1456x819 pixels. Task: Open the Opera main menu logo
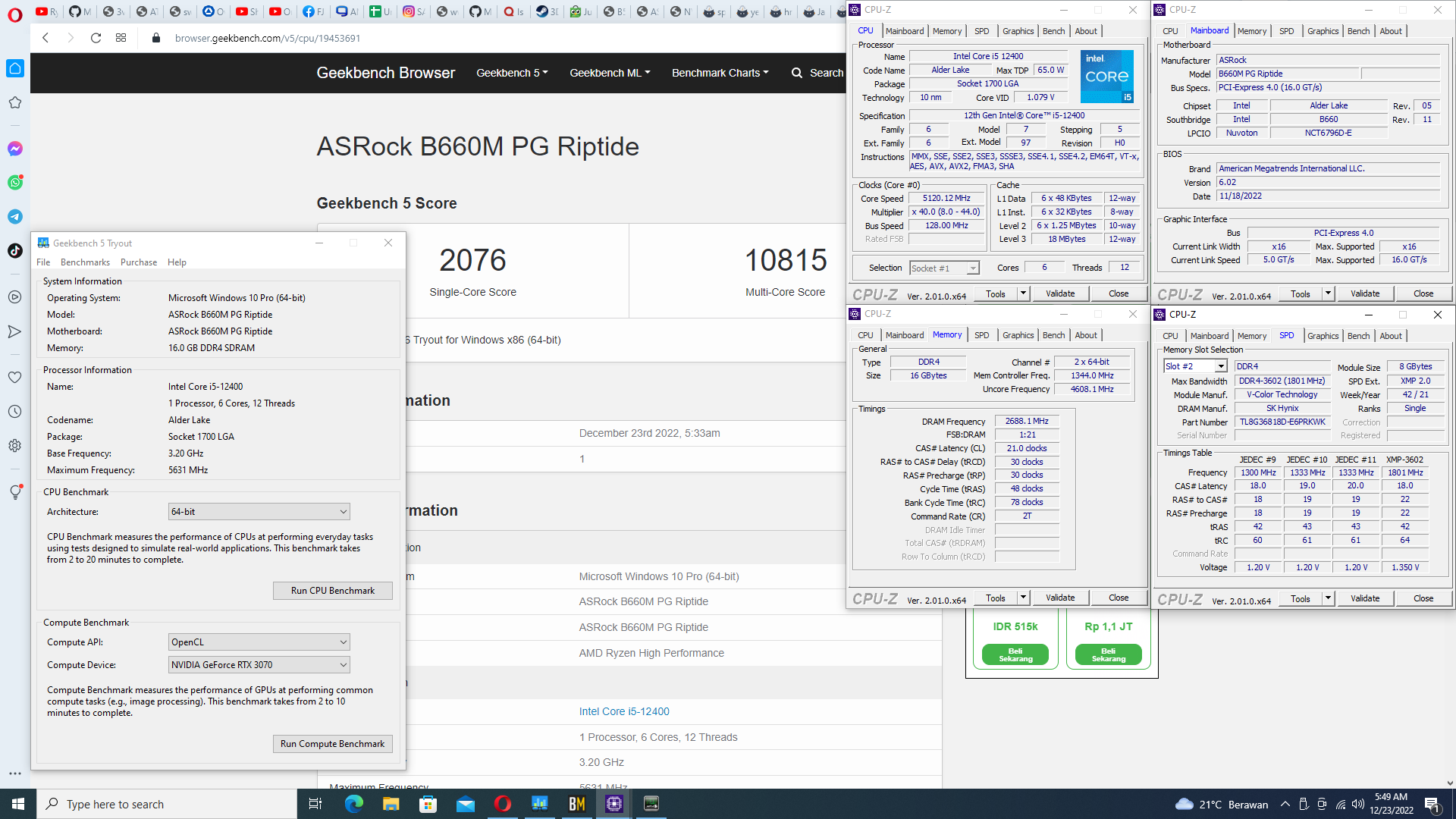15,14
